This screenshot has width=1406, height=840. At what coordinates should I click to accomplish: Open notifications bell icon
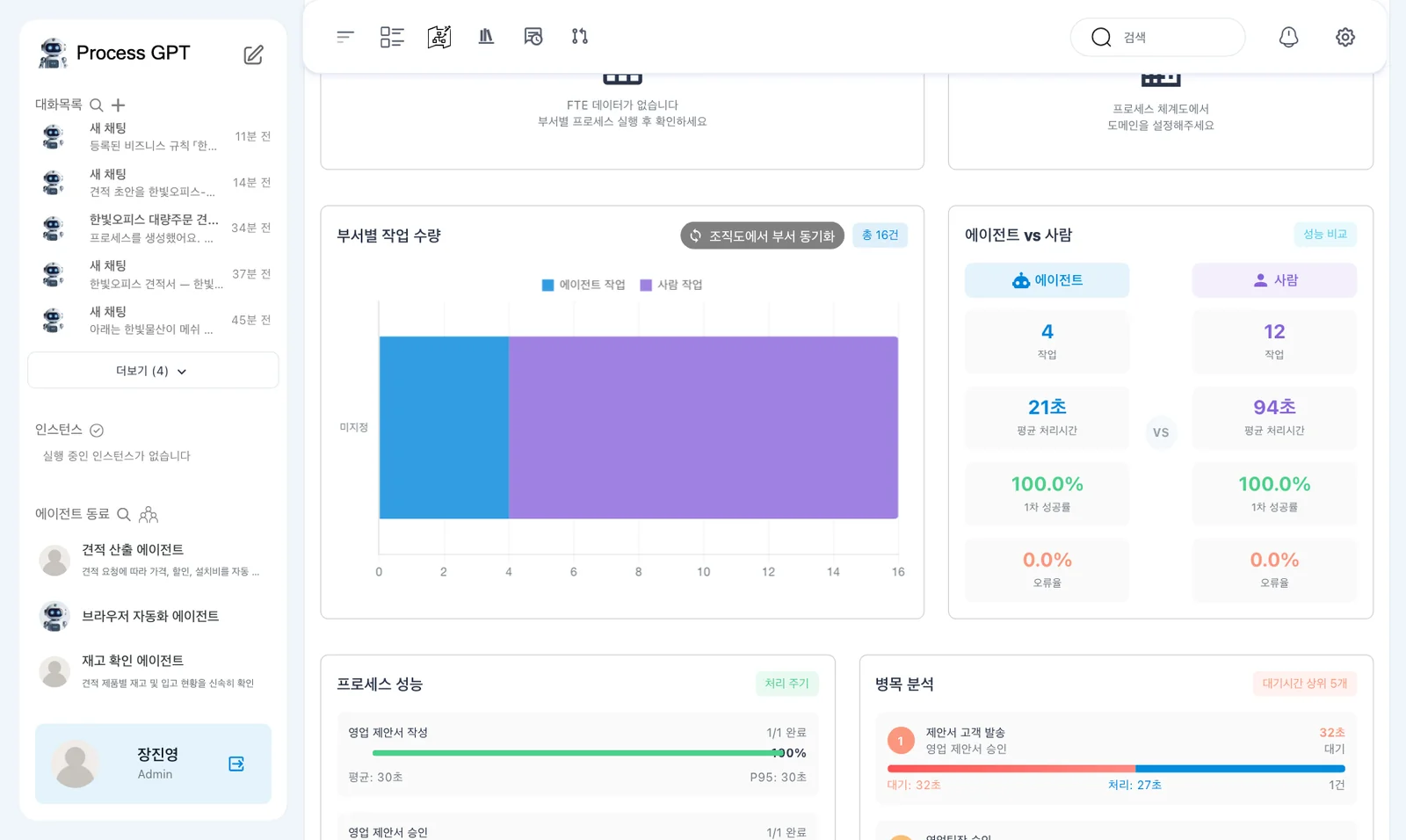click(x=1288, y=37)
